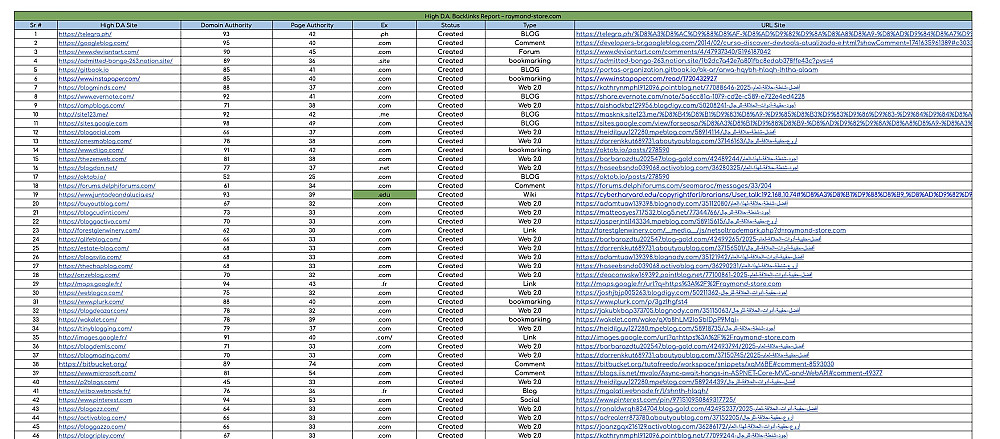Open the www.juntadeandalucia.es link
Image resolution: width=1000 pixels, height=439 pixels.
pos(105,195)
